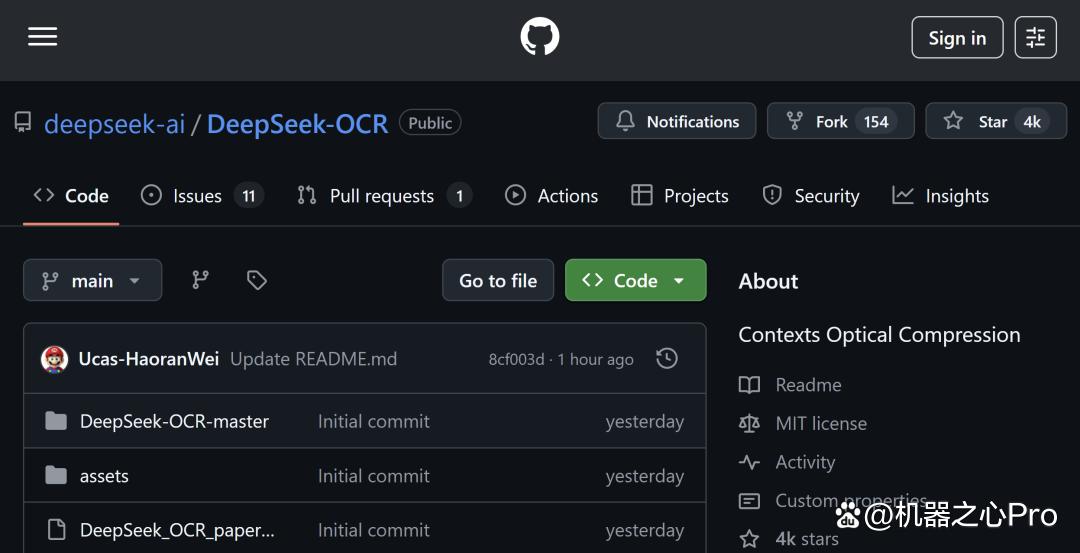The image size is (1080, 553).
Task: Open commit history clock icon
Action: point(667,358)
